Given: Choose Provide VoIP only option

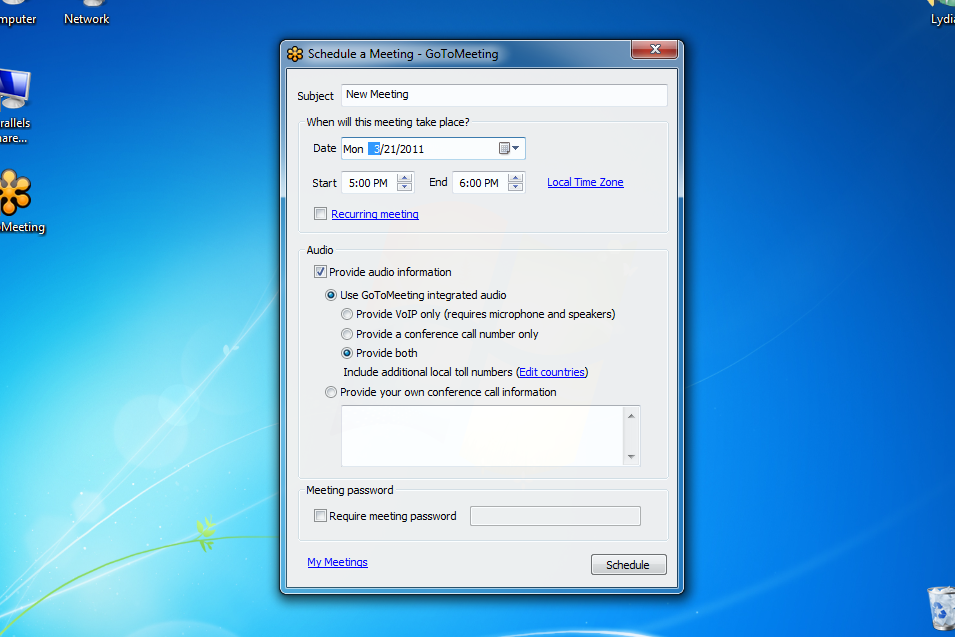Looking at the screenshot, I should [x=347, y=314].
